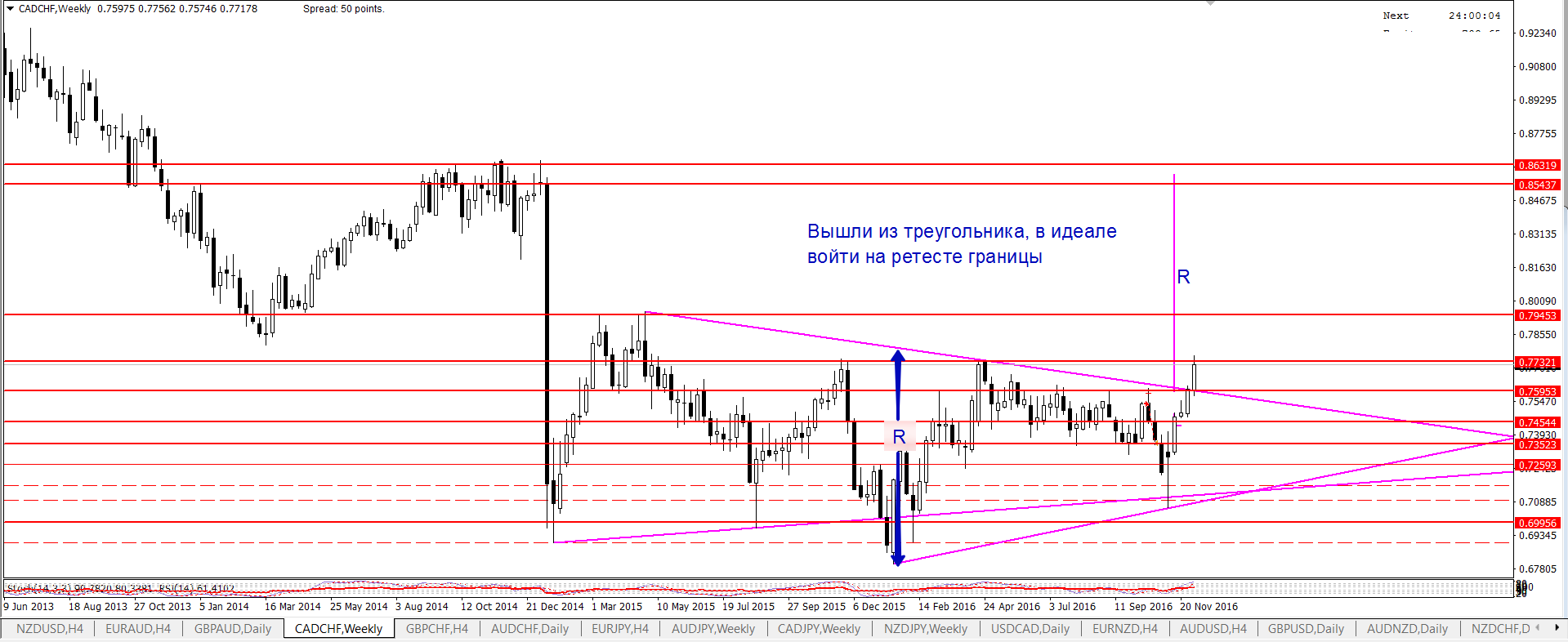
Task: Select the 20 Nov 2016 date on time axis
Action: [1208, 606]
